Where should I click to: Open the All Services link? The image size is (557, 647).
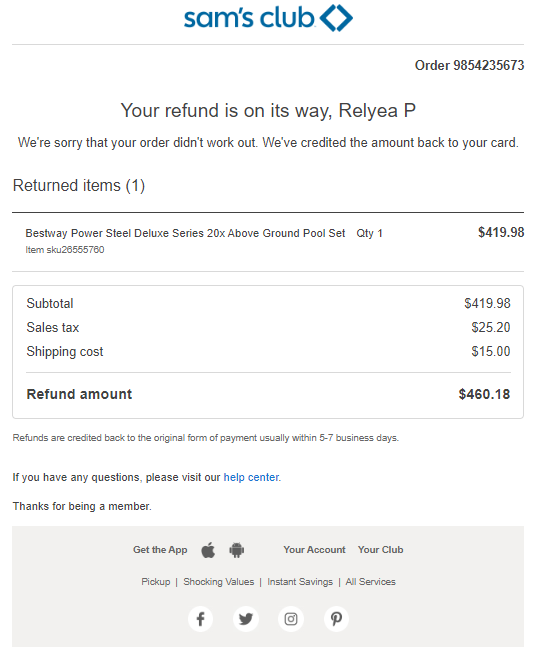pos(371,582)
